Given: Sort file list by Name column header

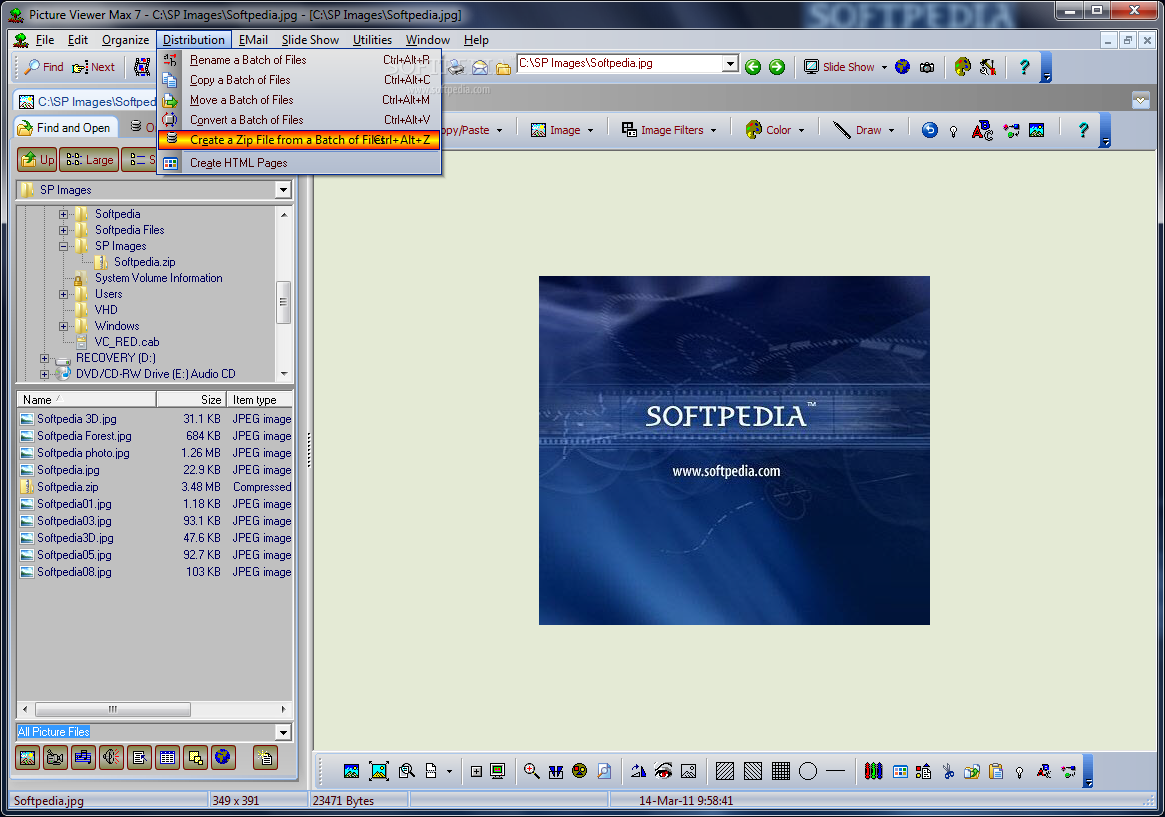Looking at the screenshot, I should 86,400.
